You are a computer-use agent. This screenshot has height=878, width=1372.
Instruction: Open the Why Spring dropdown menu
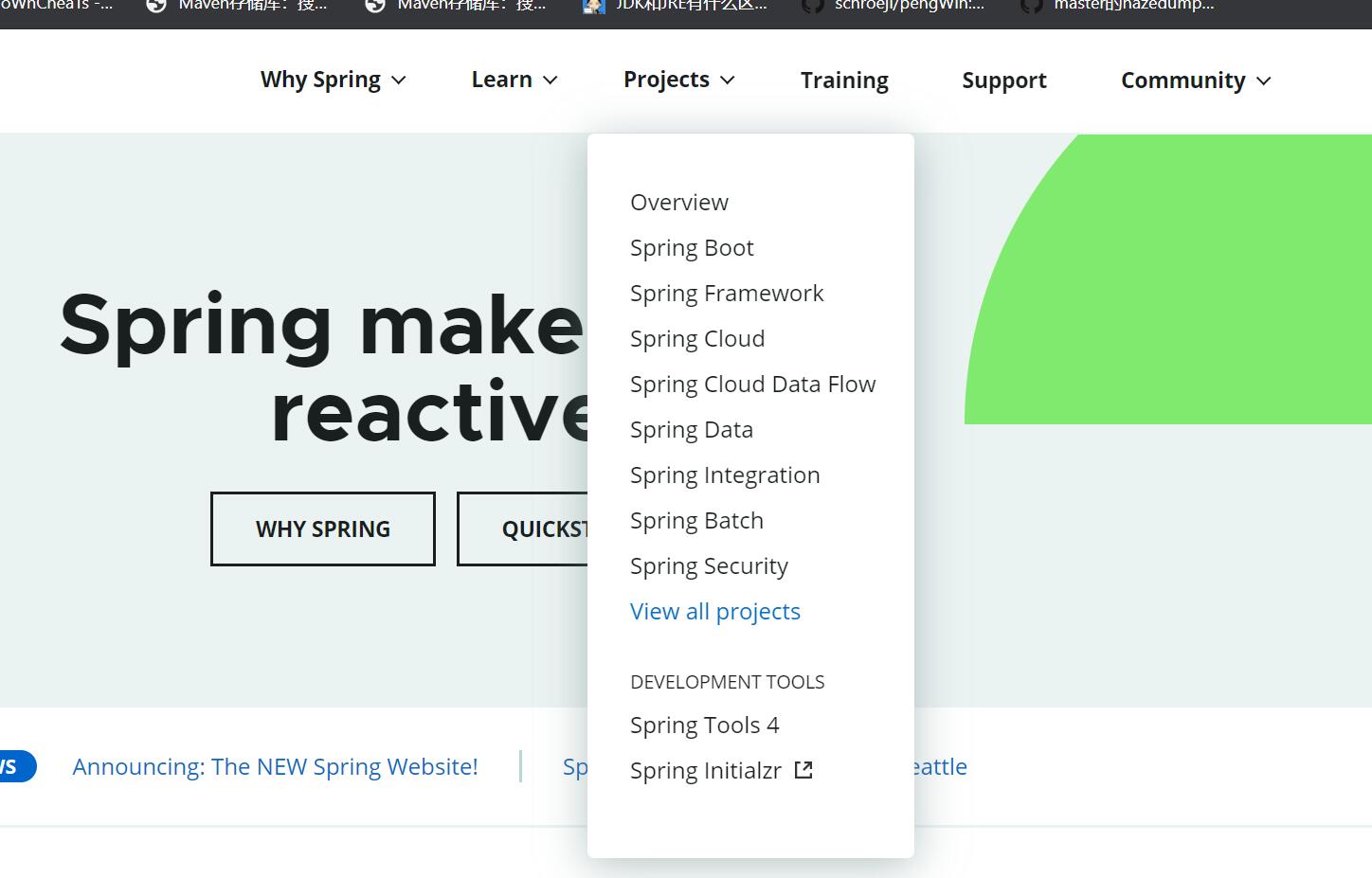333,80
